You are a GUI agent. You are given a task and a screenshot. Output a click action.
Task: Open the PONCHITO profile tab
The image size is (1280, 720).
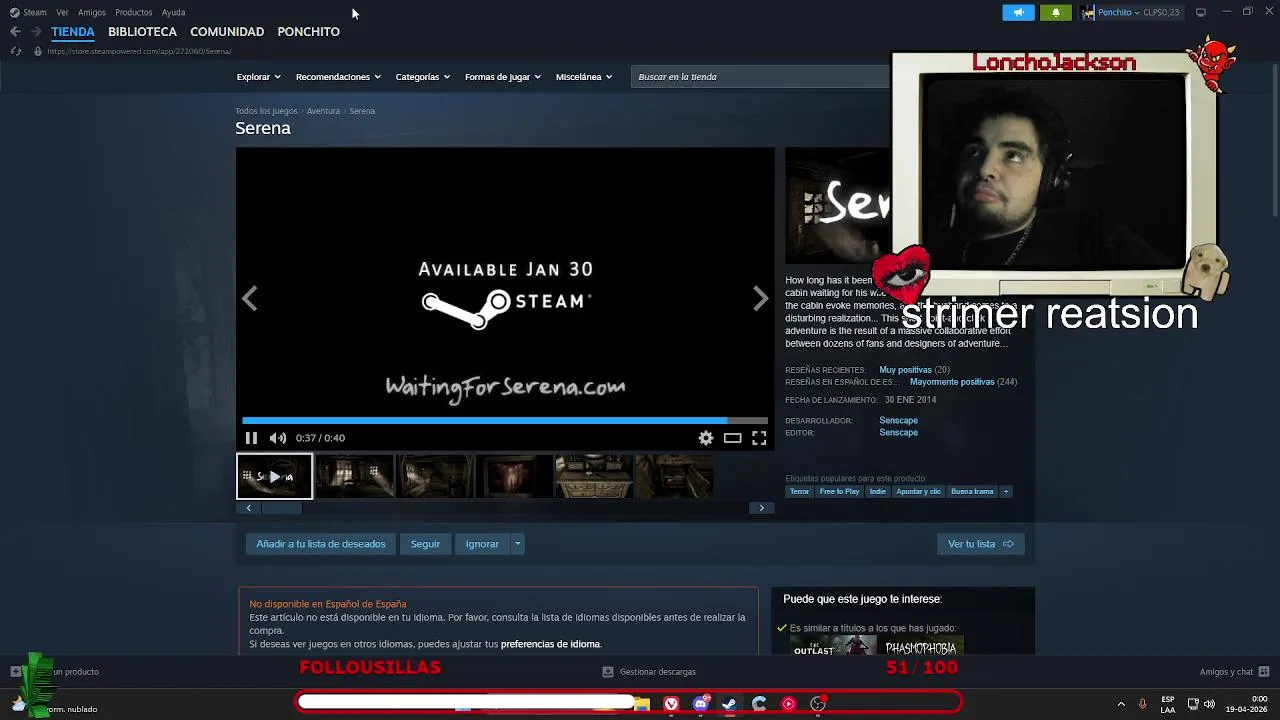(308, 32)
